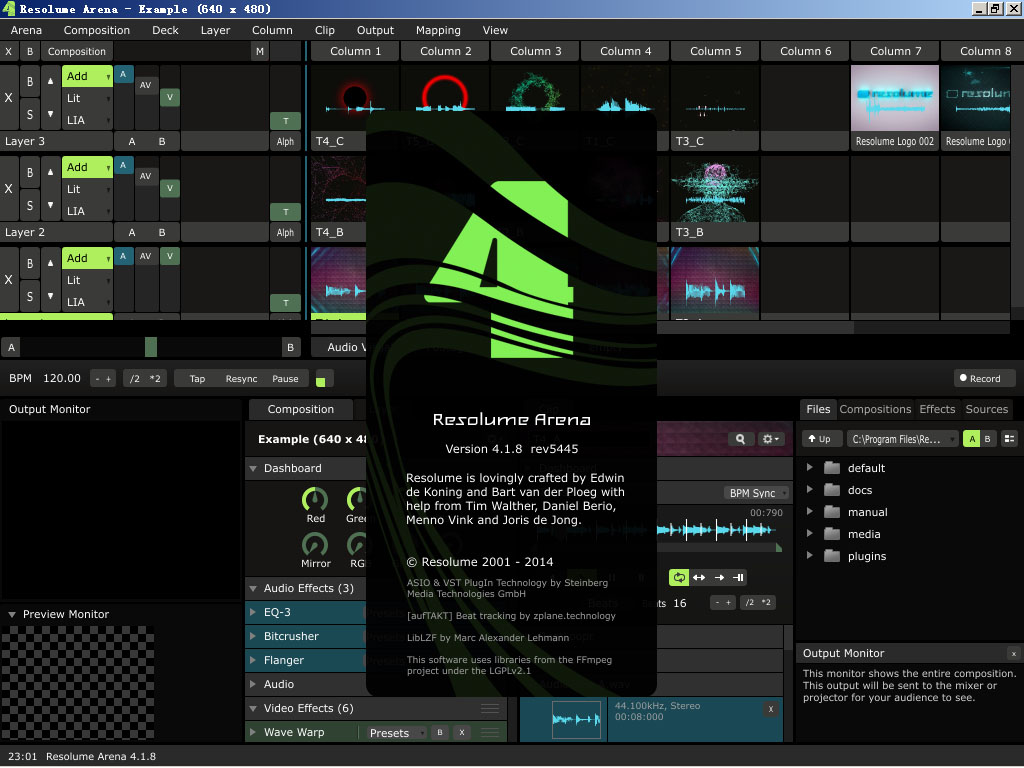Clear Layer 2 with its X button
The height and width of the screenshot is (768, 1024).
8,189
